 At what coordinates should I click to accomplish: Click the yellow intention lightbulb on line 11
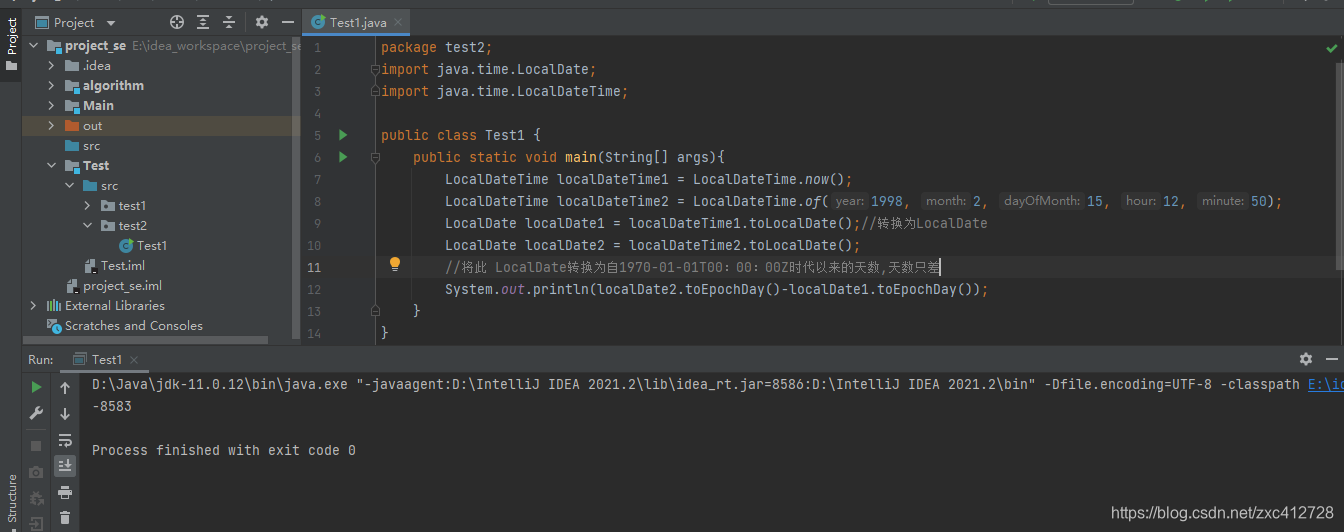395,265
